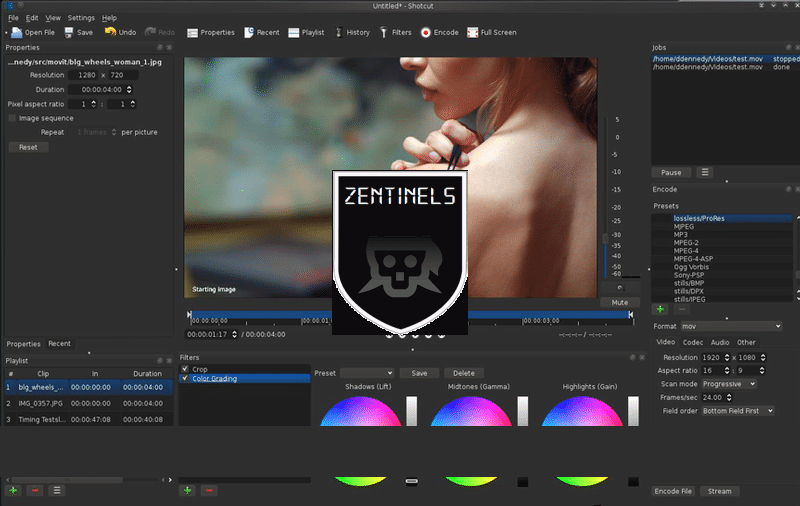
Task: Open the Settings menu
Action: pos(81,18)
